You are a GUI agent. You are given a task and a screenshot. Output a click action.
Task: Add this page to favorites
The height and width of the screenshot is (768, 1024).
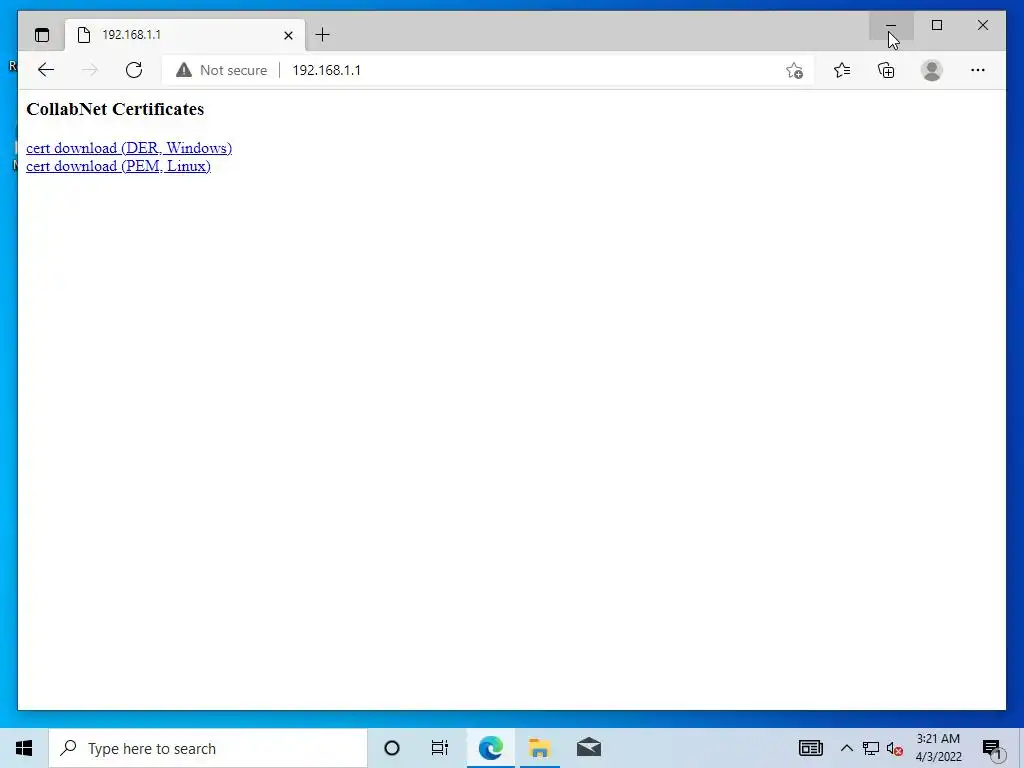point(794,71)
